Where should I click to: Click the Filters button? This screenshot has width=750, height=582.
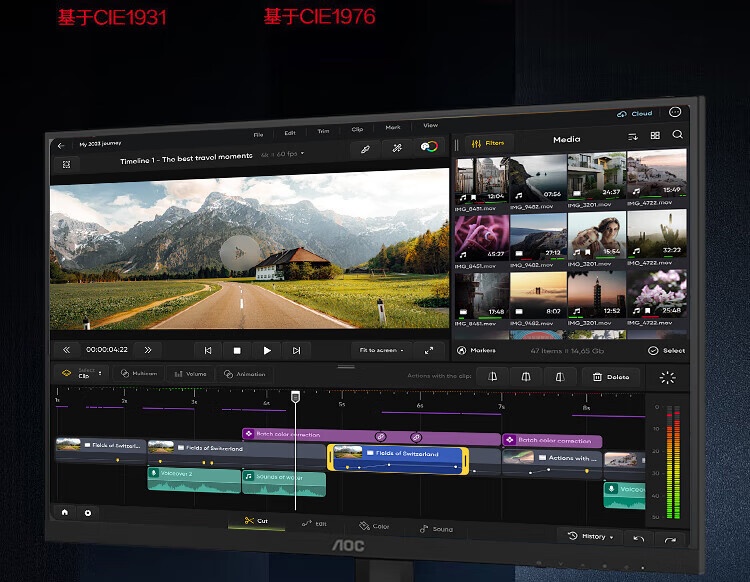point(487,143)
